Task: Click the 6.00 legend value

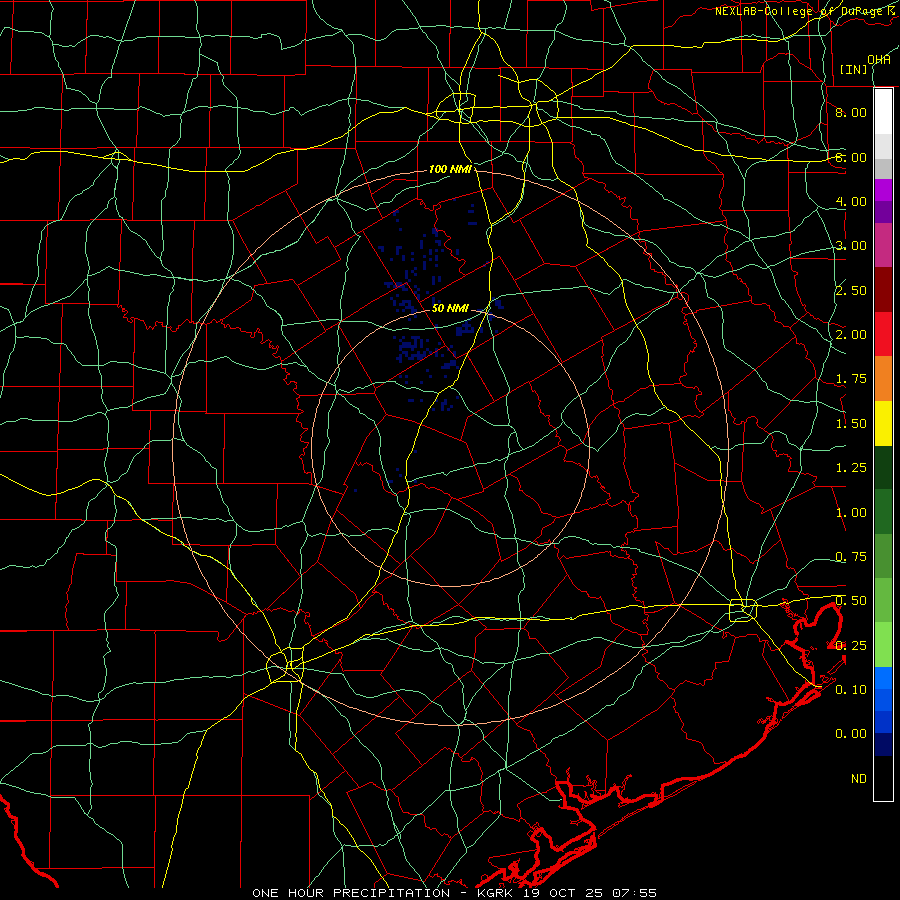Action: pos(851,157)
